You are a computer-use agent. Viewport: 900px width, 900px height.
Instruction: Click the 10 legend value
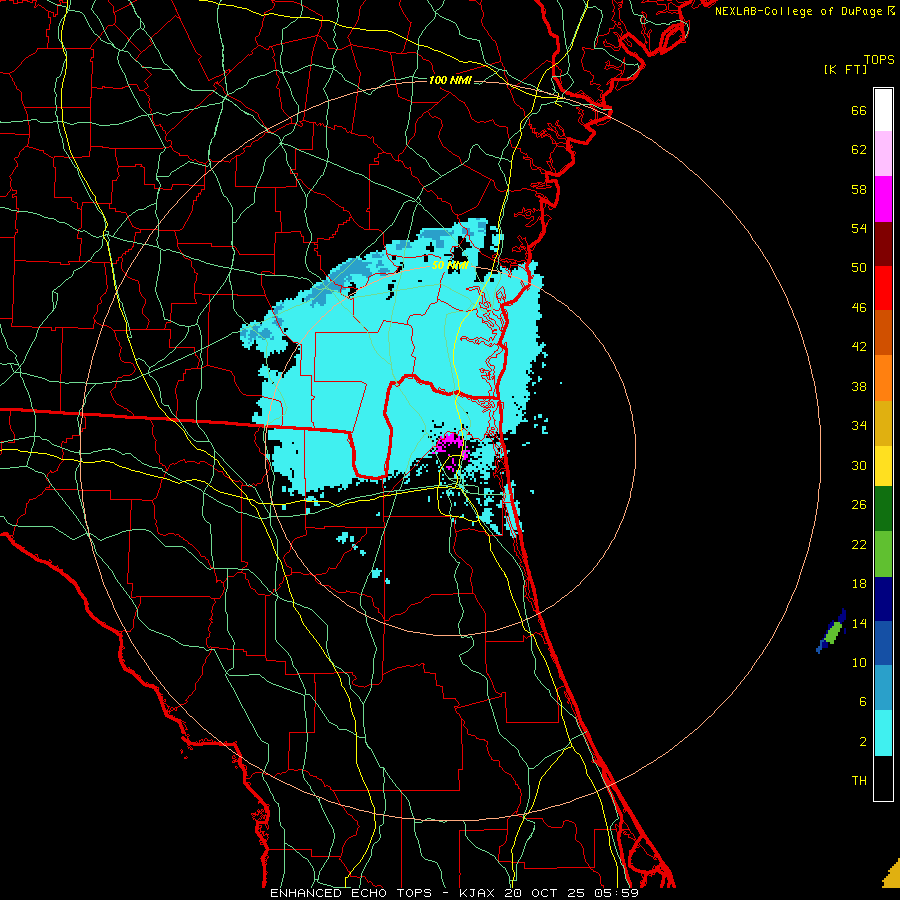tap(859, 663)
